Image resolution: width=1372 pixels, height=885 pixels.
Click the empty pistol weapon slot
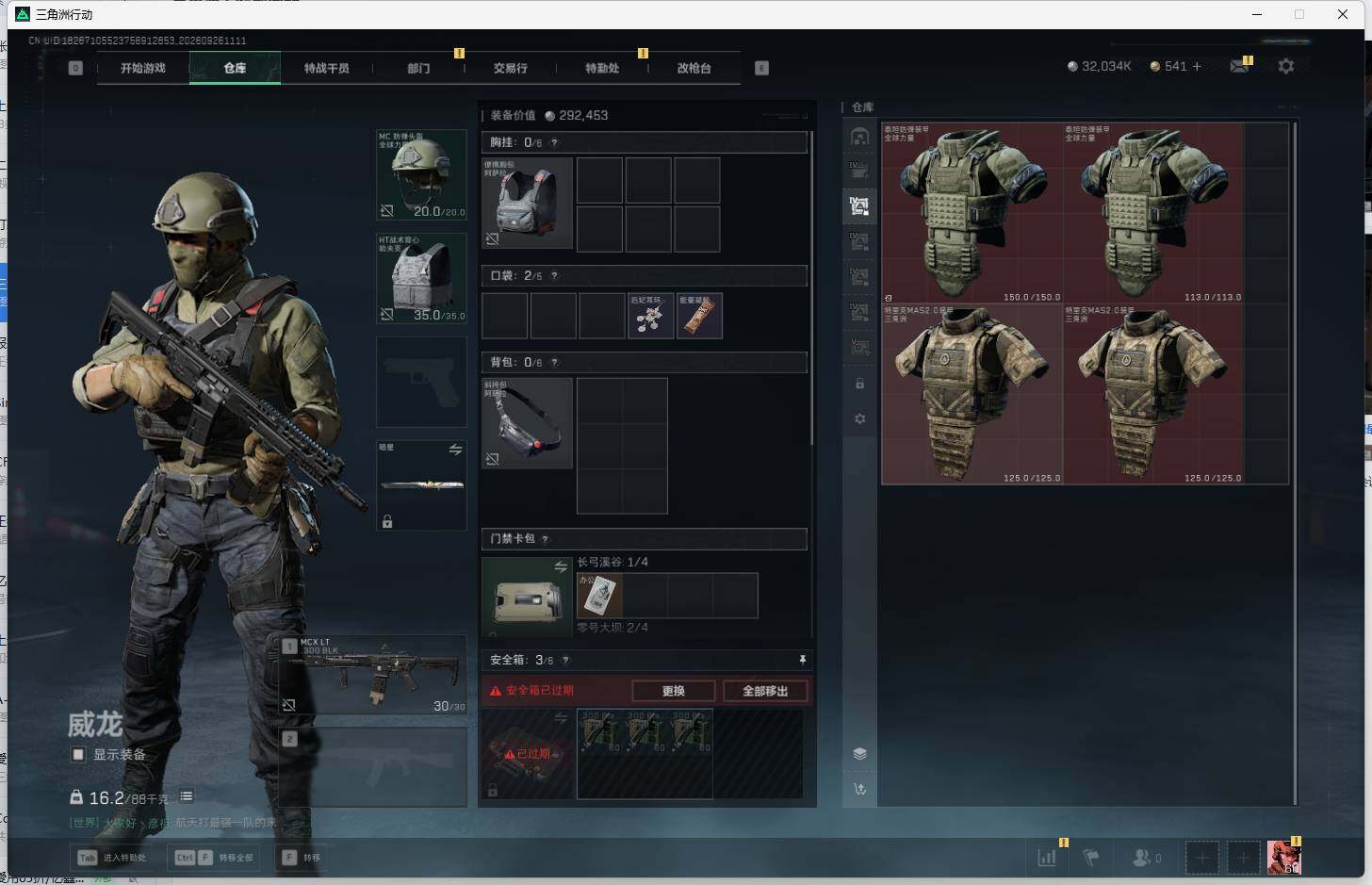pos(421,382)
